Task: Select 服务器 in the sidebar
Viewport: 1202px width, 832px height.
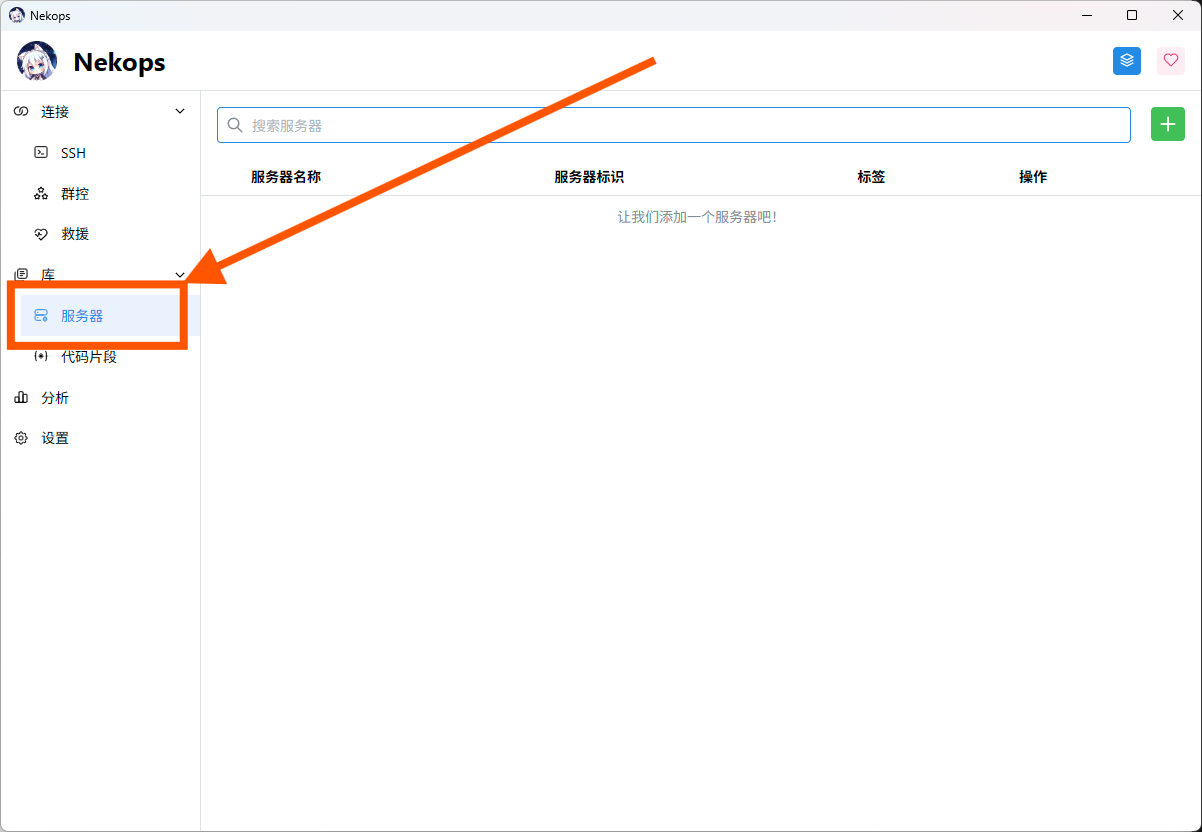Action: [x=82, y=316]
